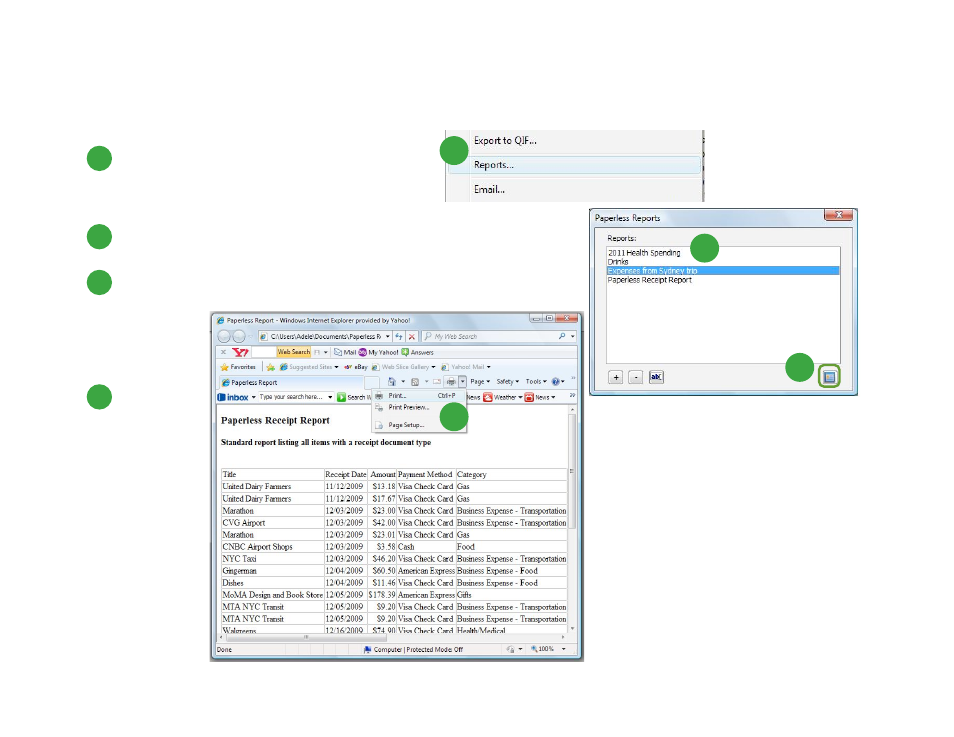Click the green Search Web arrow icon
954x737 pixels.
341,397
